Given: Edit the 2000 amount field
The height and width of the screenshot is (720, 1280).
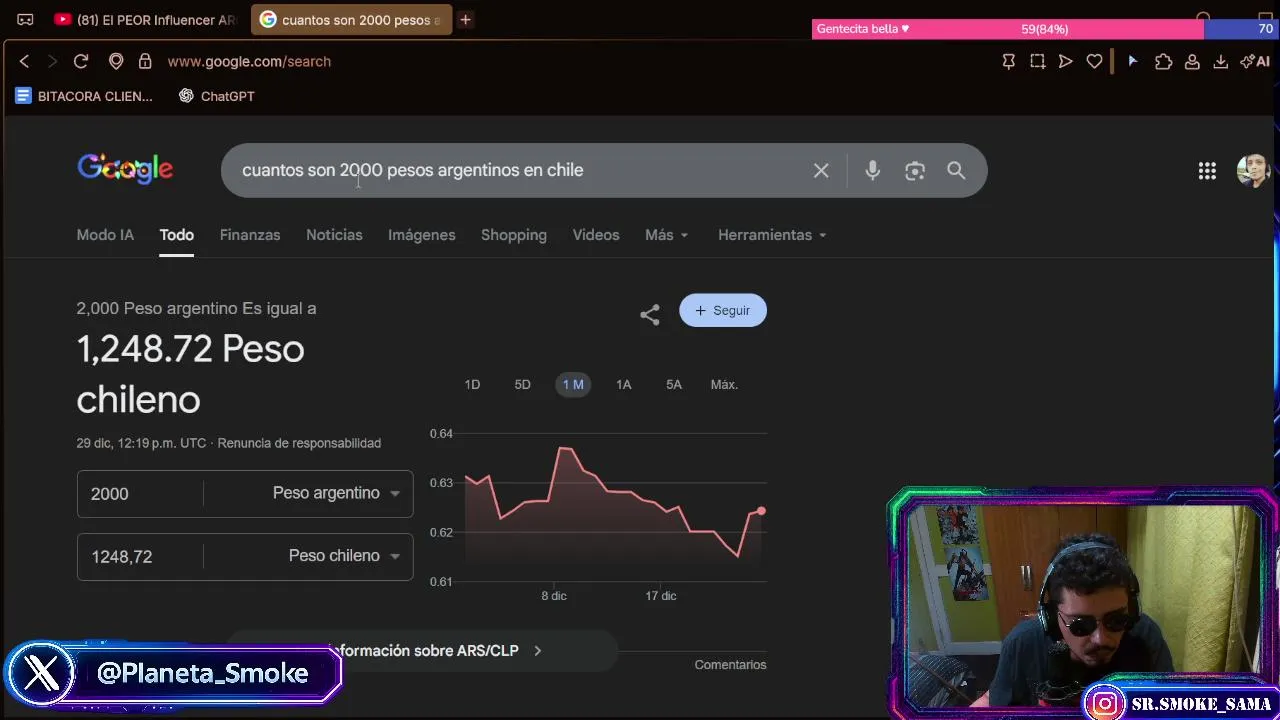Looking at the screenshot, I should [x=140, y=494].
